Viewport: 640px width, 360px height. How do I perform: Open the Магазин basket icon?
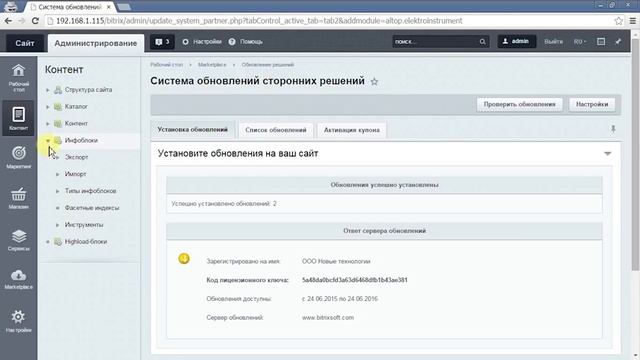(x=18, y=198)
